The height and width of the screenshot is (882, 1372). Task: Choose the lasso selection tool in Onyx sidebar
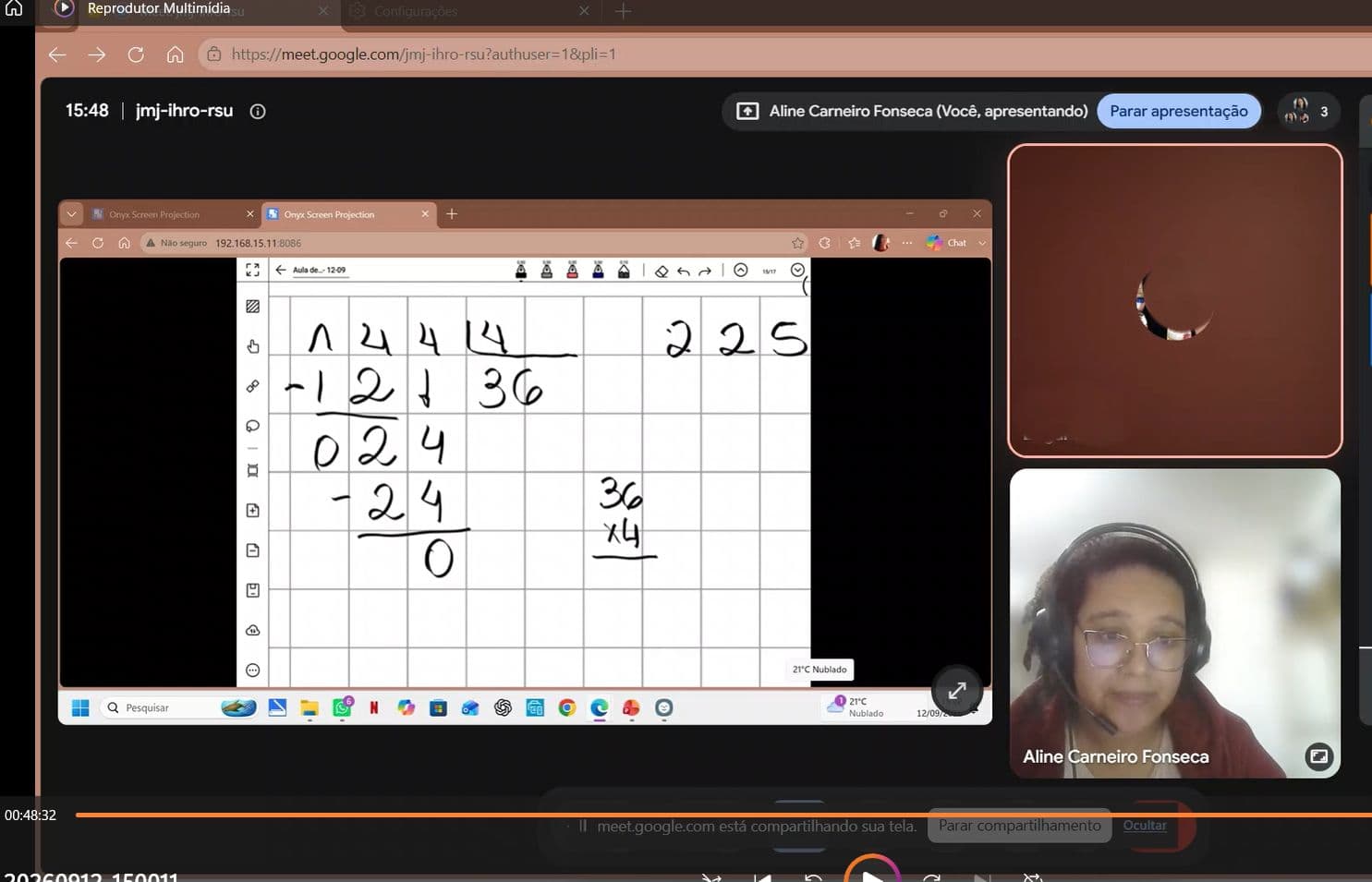point(252,426)
